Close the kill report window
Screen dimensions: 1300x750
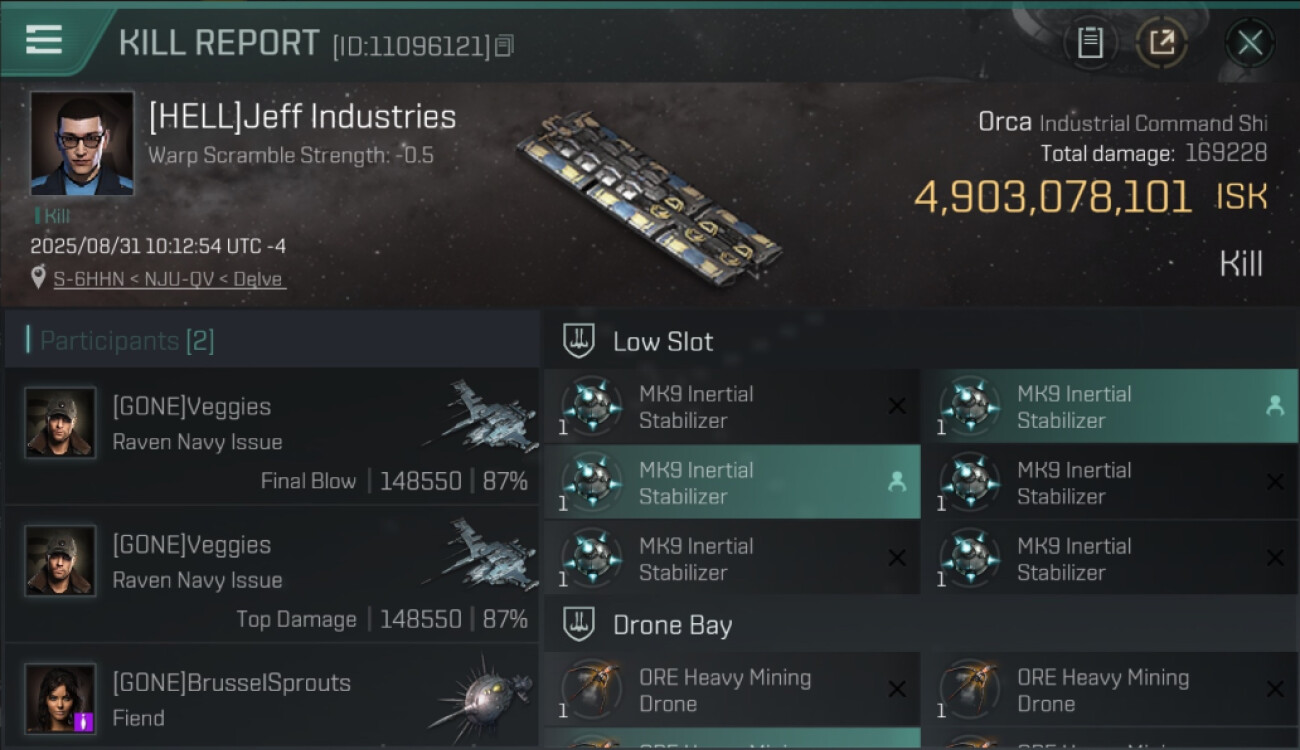(1249, 42)
